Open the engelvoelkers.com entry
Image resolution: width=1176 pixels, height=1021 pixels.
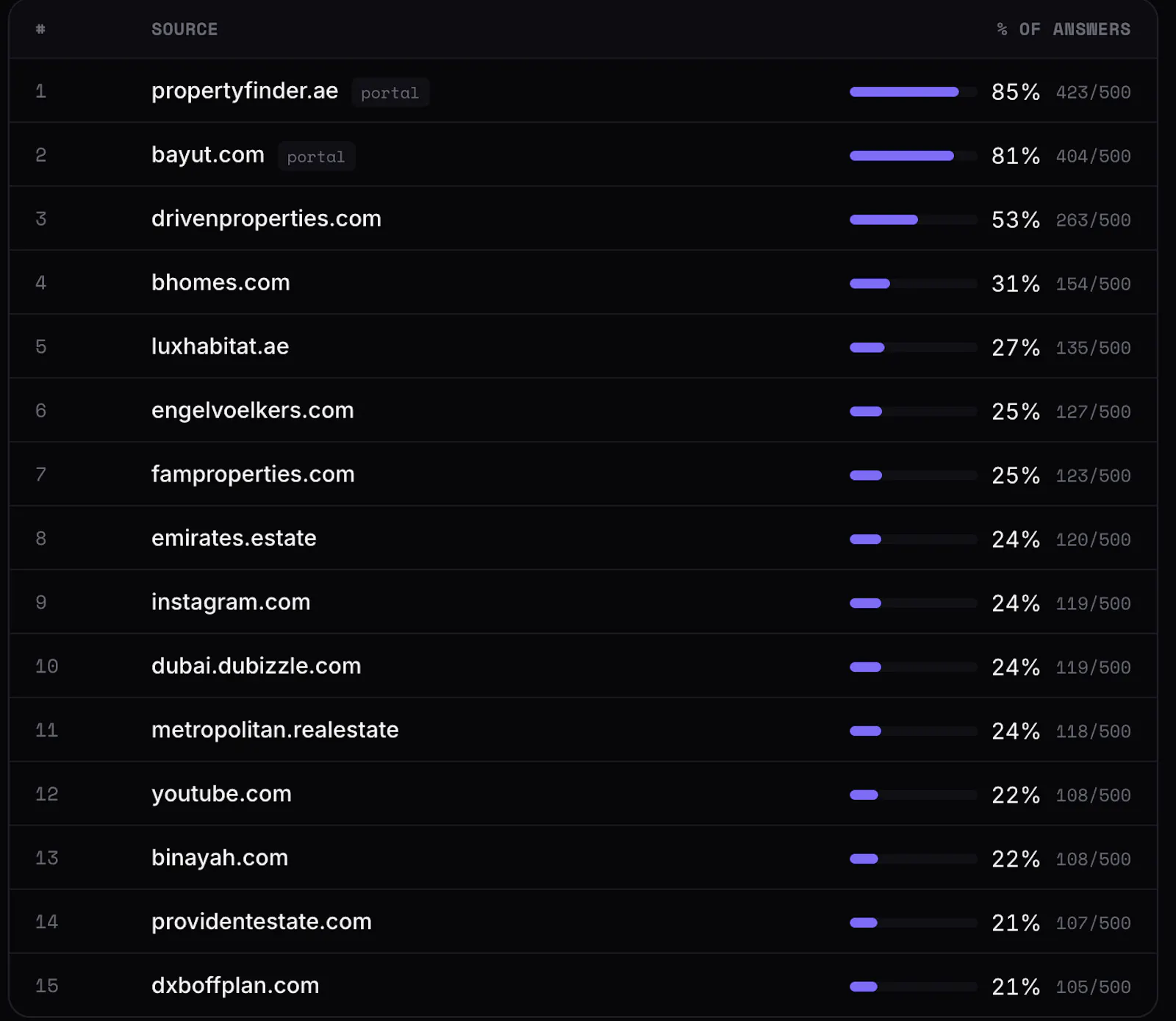tap(253, 410)
